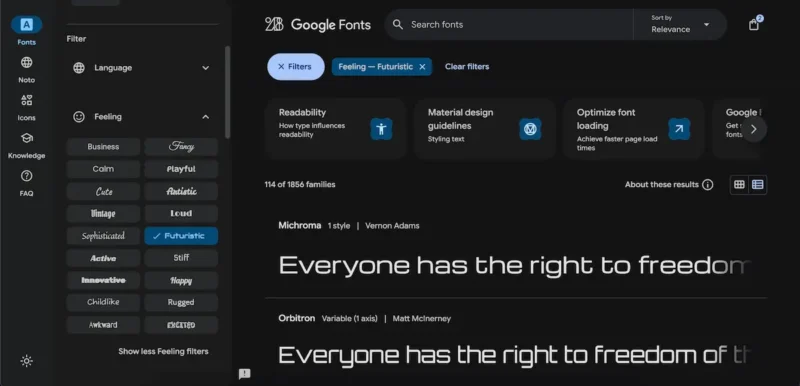Open the Optimize font loading card title
The image size is (800, 386).
[x=606, y=119]
